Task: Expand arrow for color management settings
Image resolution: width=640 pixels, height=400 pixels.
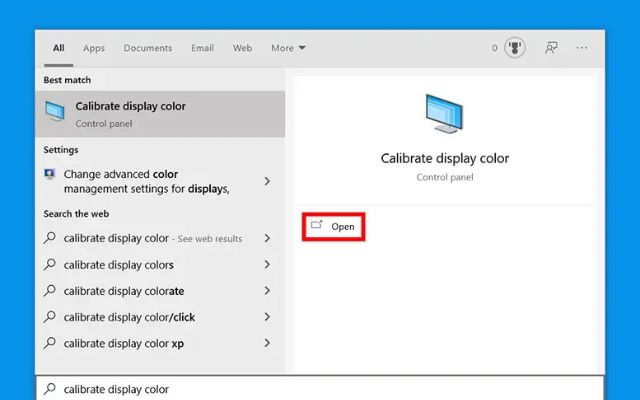Action: coord(267,181)
